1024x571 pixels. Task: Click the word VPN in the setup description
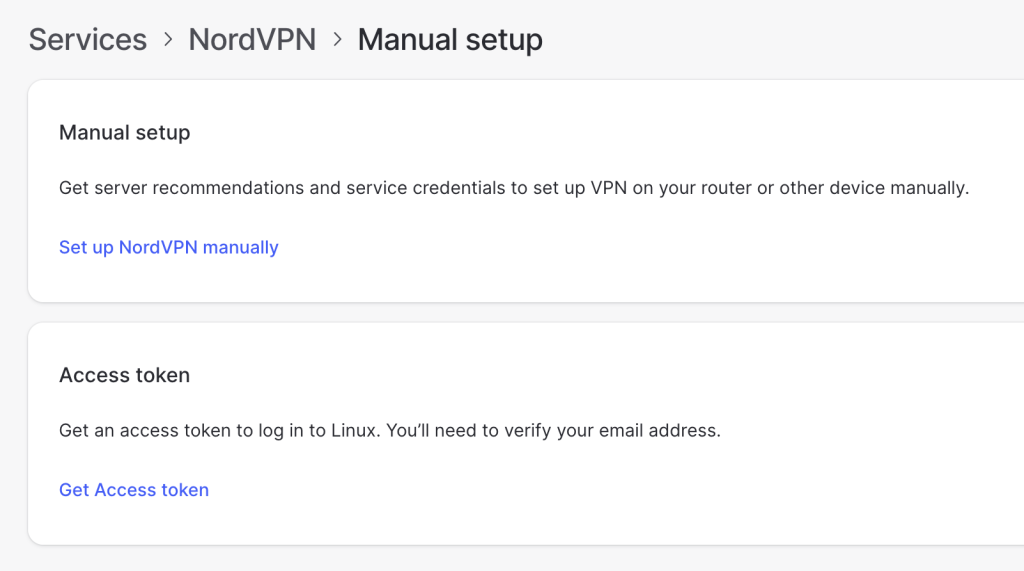[609, 188]
